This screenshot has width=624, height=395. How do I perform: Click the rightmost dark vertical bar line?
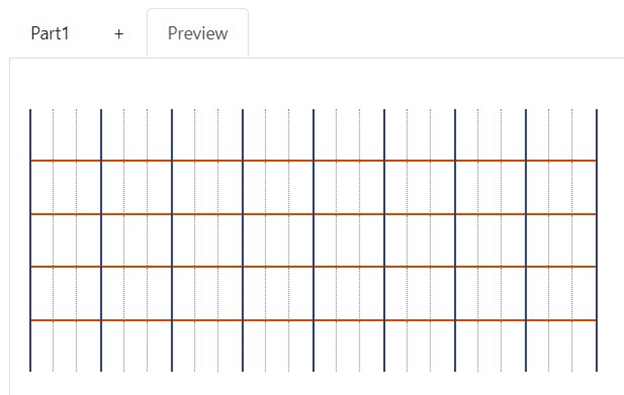tap(597, 240)
